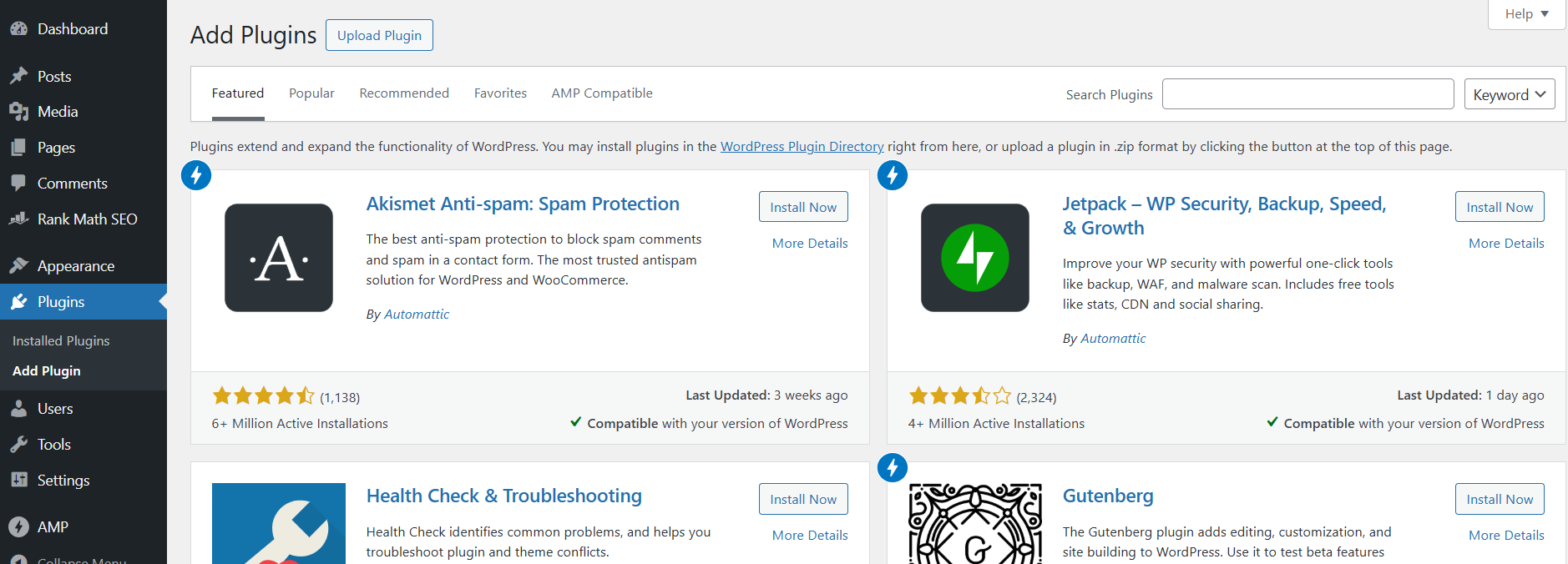The height and width of the screenshot is (564, 1568).
Task: Click the AMP badge on Gutenberg card
Action: click(893, 467)
